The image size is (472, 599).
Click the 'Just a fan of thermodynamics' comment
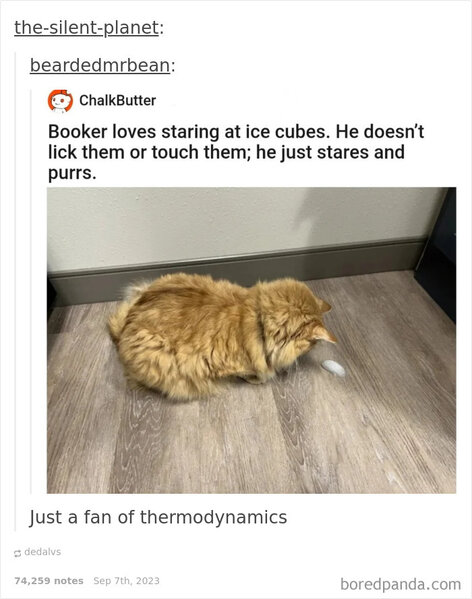158,517
